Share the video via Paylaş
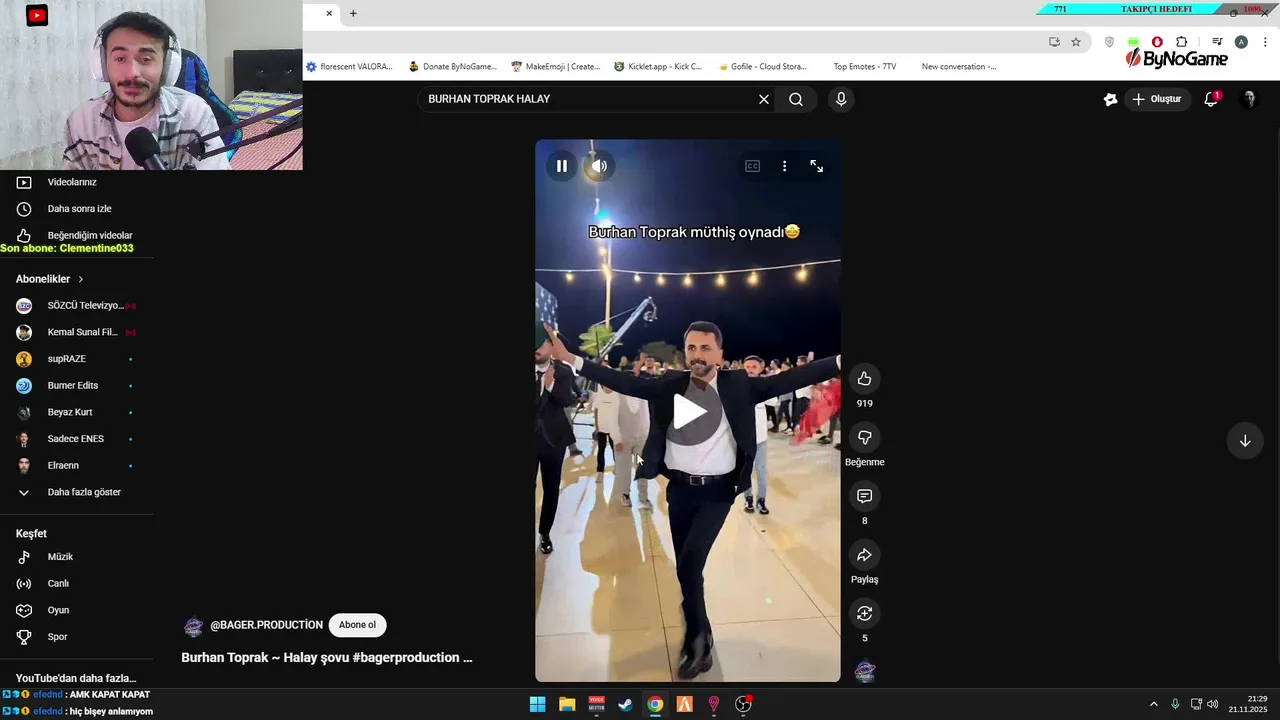 [864, 555]
